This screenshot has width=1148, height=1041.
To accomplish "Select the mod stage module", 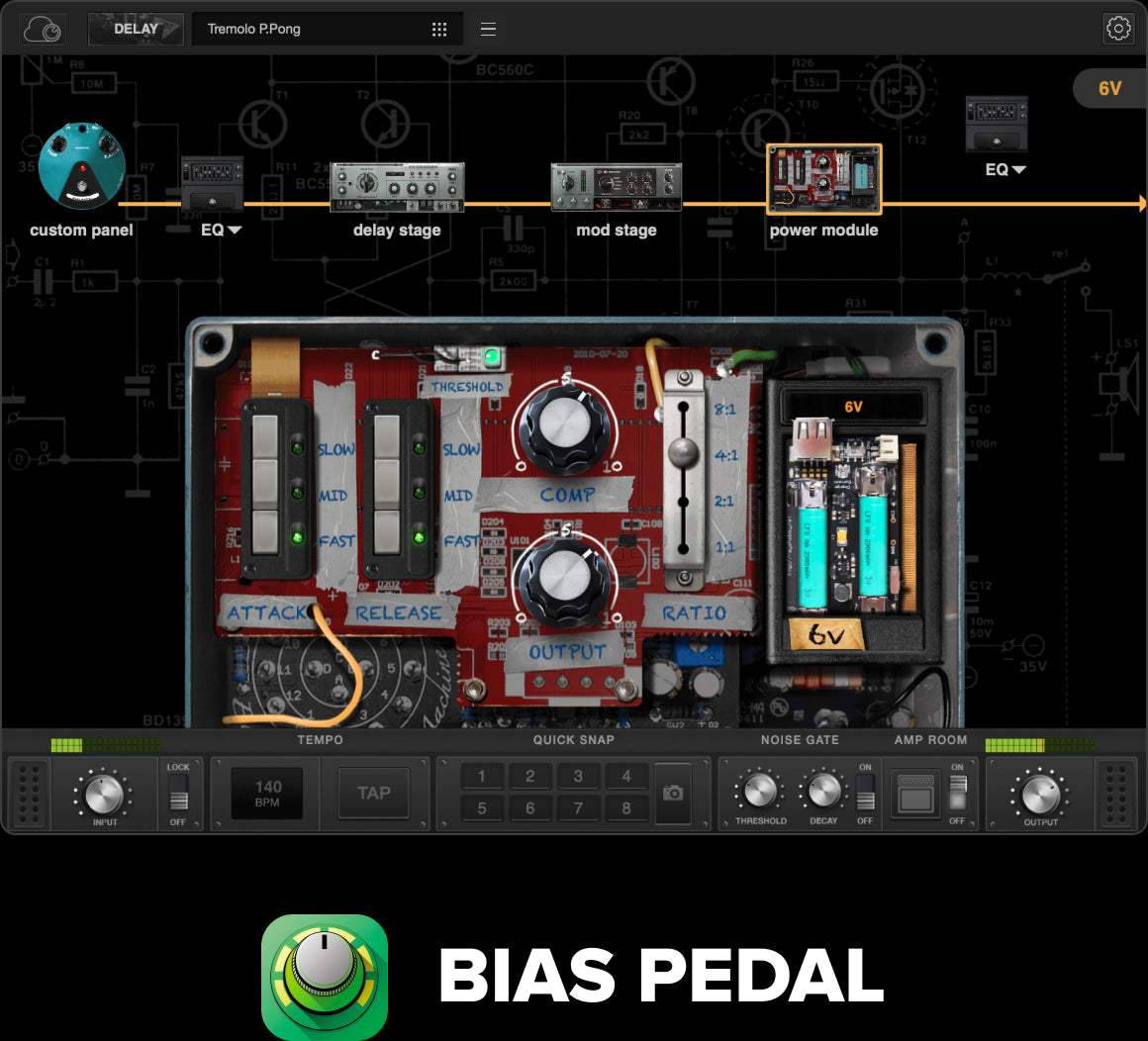I will pyautogui.click(x=617, y=187).
